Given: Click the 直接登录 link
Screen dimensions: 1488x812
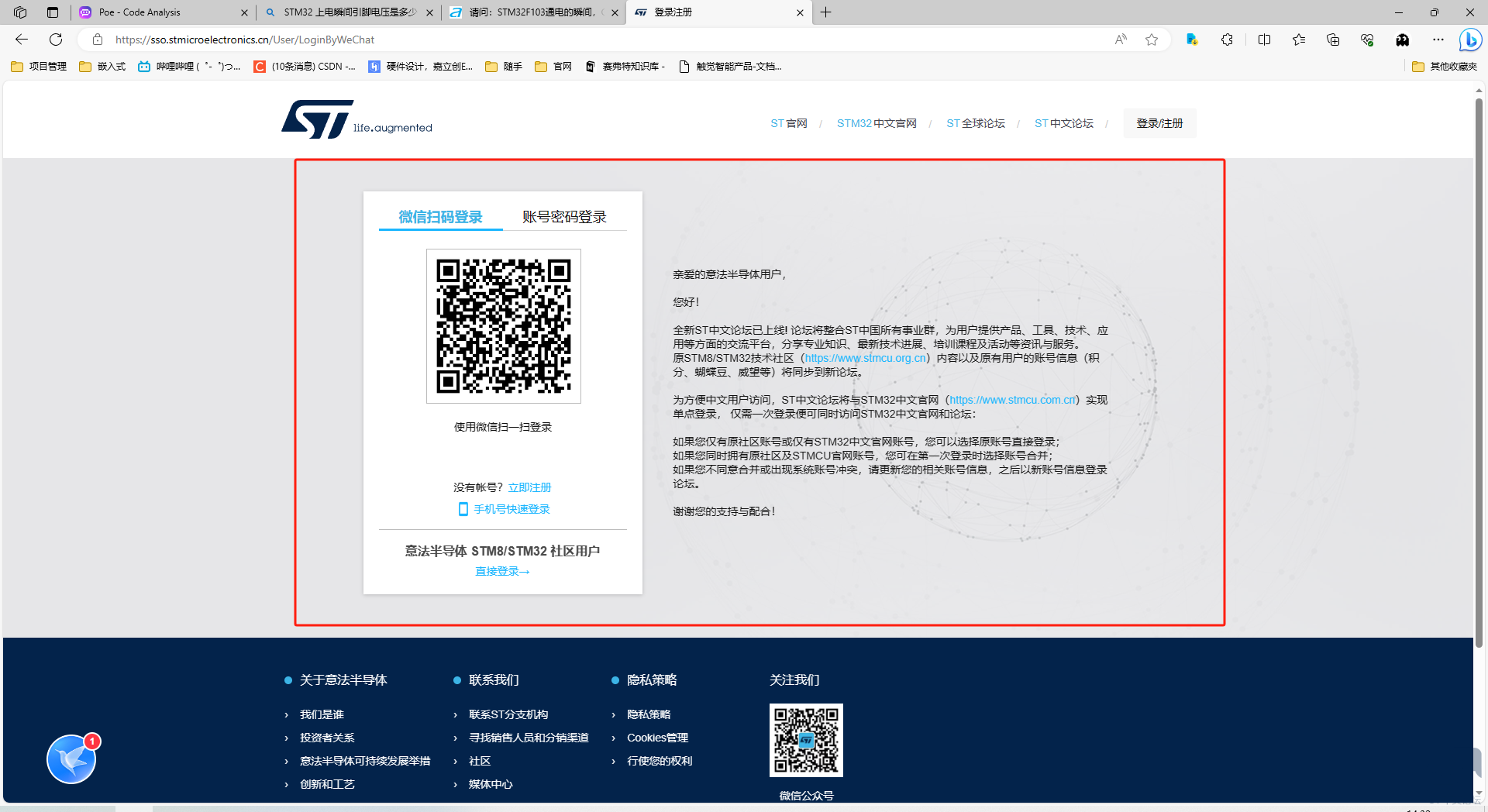Looking at the screenshot, I should click(502, 571).
